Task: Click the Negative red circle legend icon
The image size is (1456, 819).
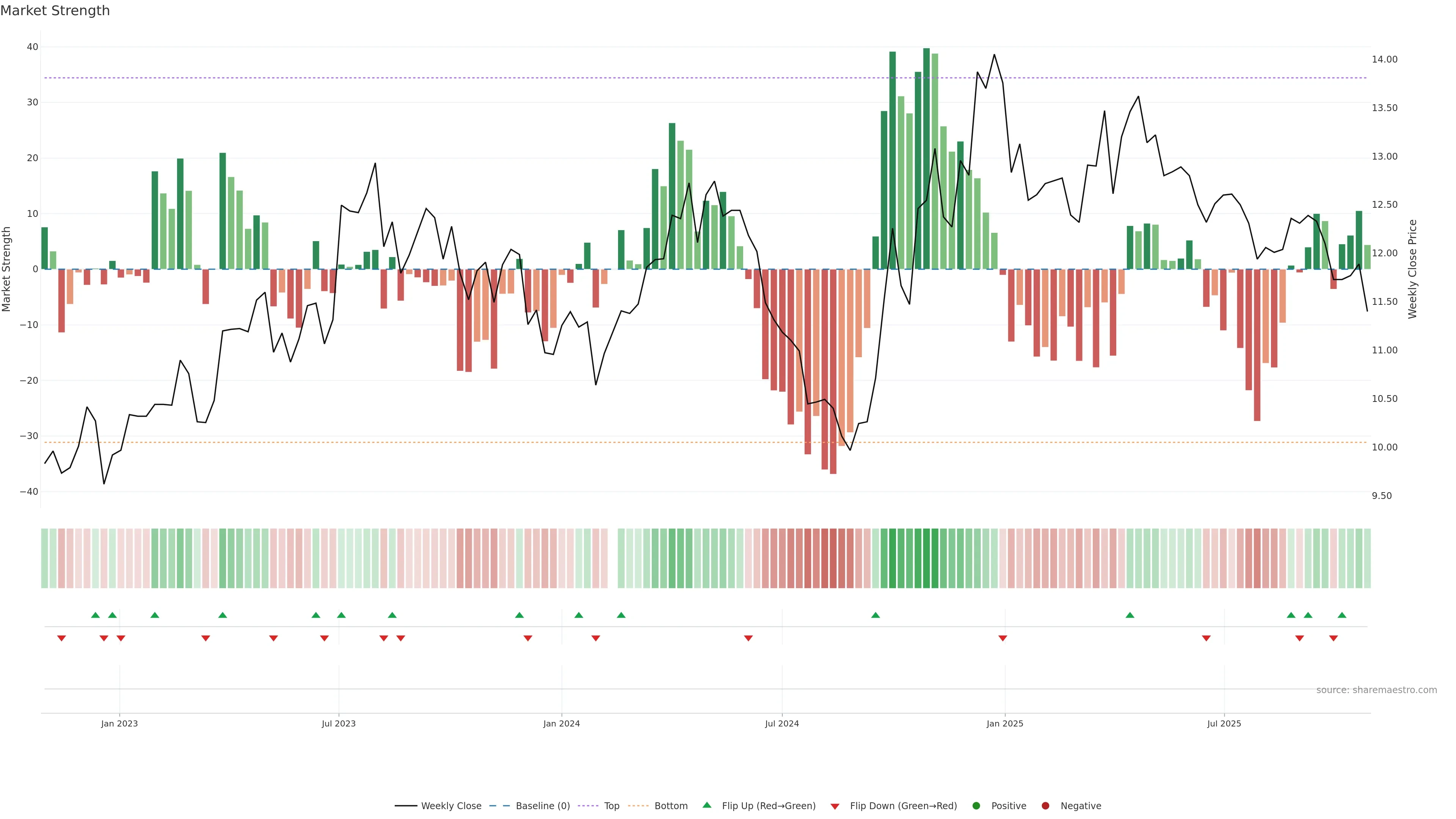Action: click(1045, 806)
